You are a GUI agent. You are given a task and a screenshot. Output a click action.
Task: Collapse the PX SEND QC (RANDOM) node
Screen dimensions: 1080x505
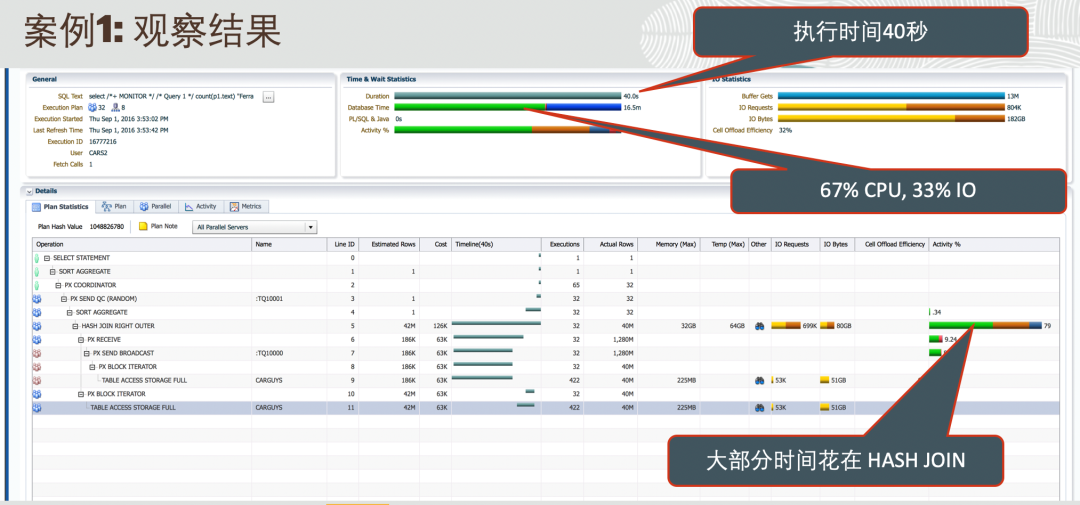(63, 299)
